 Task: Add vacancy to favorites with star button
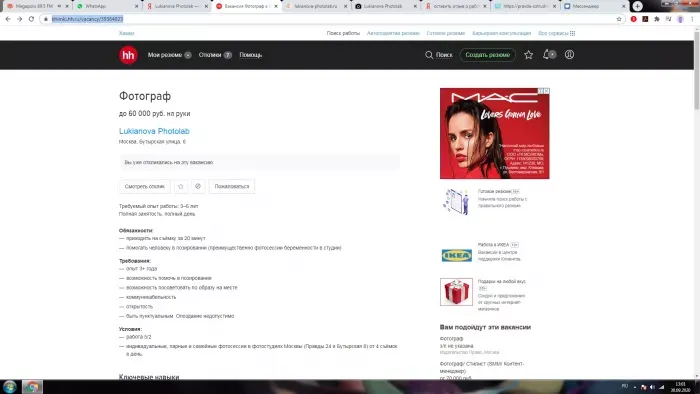180,187
